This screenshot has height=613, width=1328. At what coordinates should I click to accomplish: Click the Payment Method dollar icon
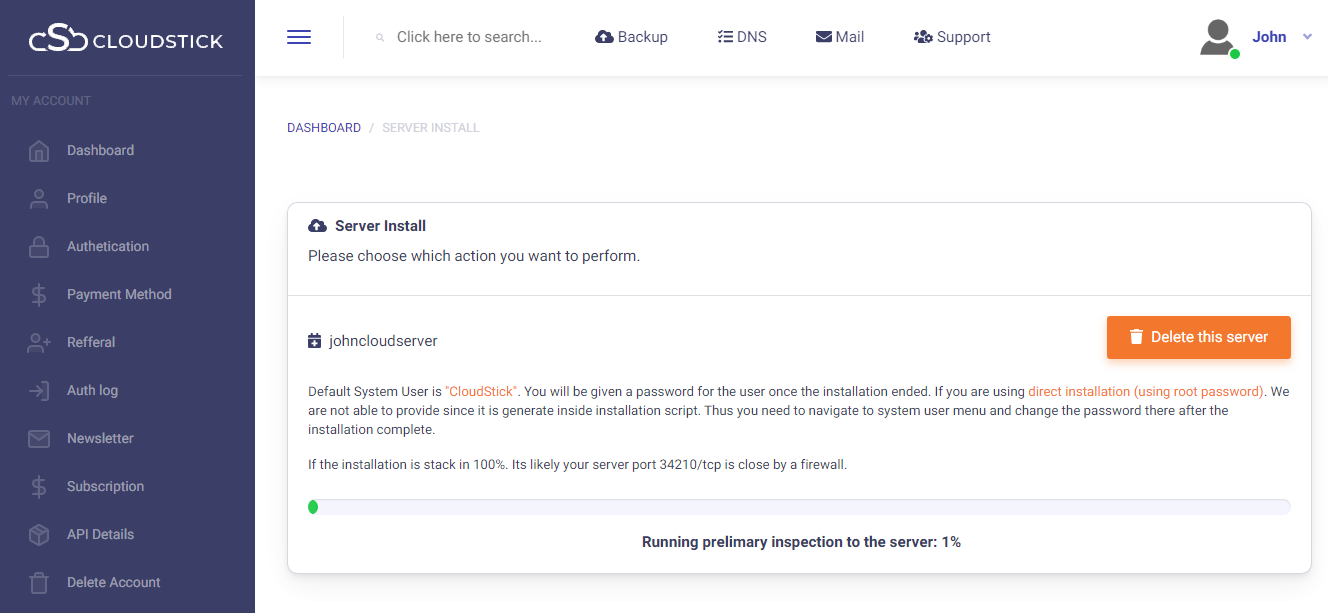click(x=39, y=295)
